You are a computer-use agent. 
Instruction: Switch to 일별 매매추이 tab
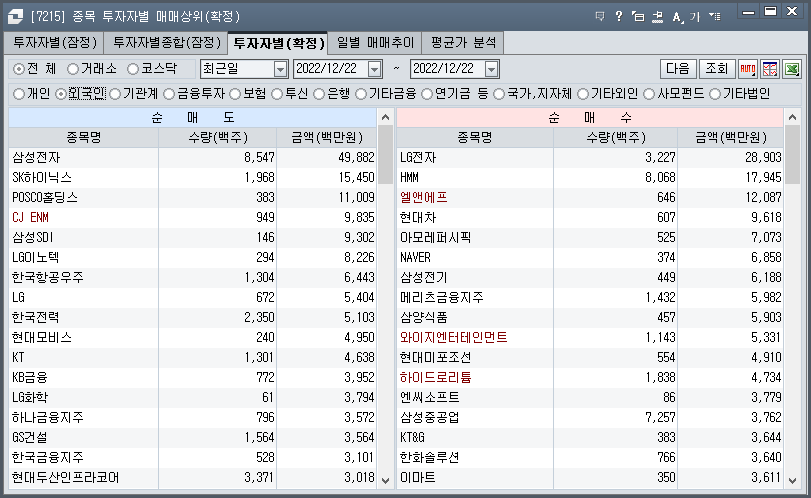pos(375,42)
